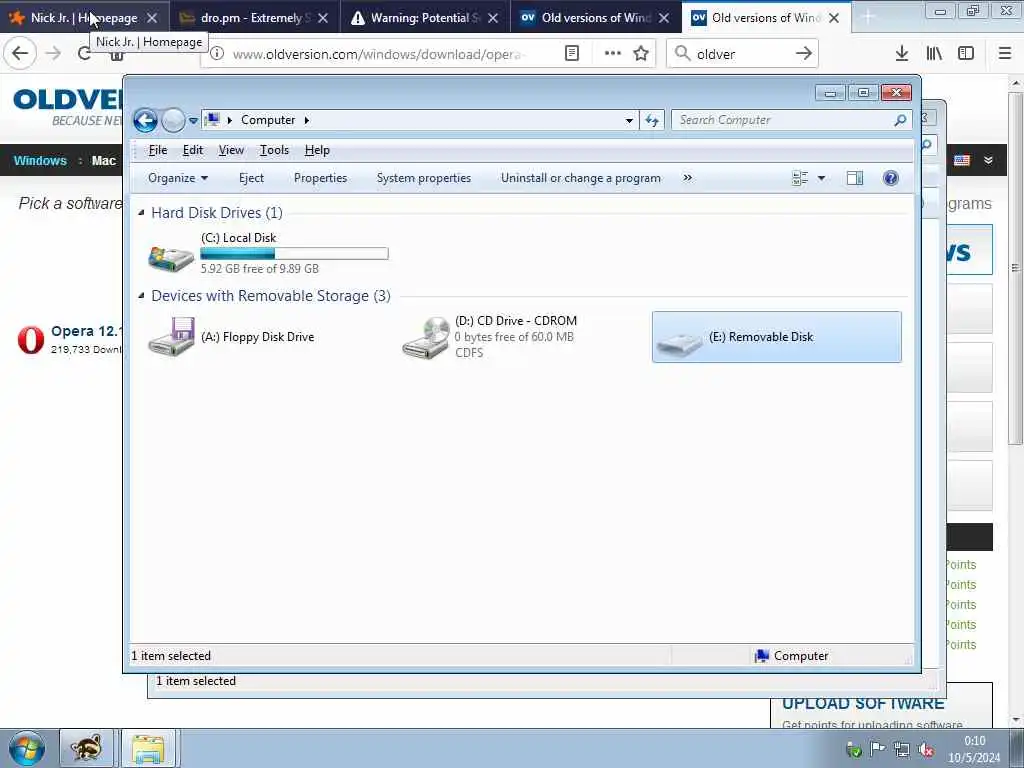Collapse the Hard Disk Drives group

(x=141, y=213)
